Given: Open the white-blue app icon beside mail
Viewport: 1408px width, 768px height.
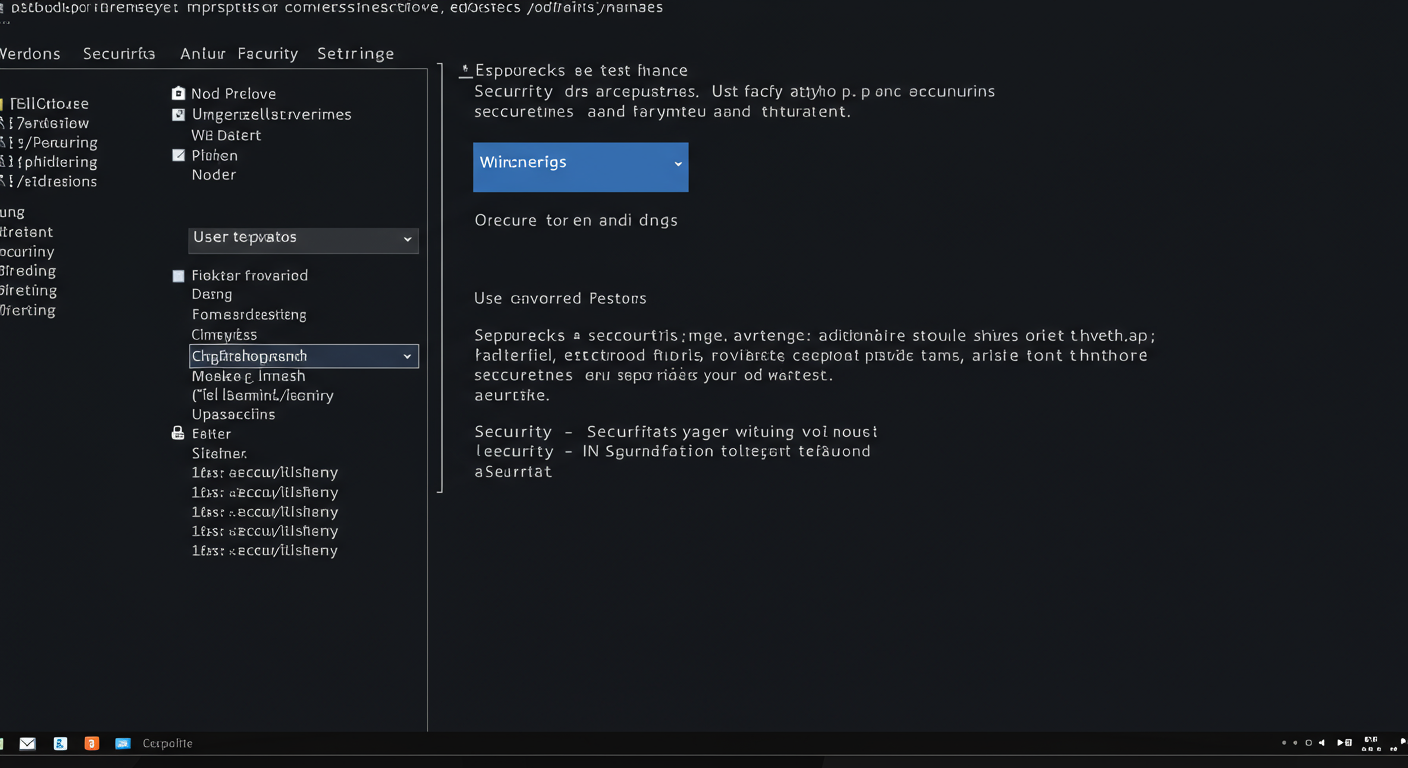Looking at the screenshot, I should tap(60, 743).
